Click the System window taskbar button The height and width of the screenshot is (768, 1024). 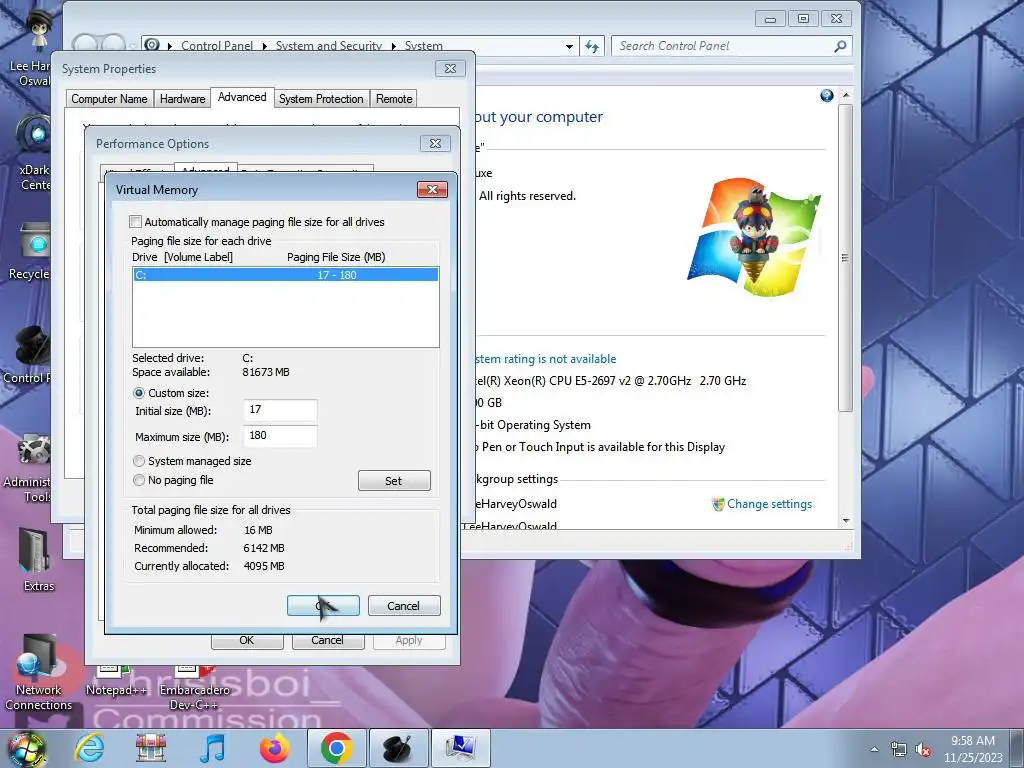pyautogui.click(x=461, y=748)
